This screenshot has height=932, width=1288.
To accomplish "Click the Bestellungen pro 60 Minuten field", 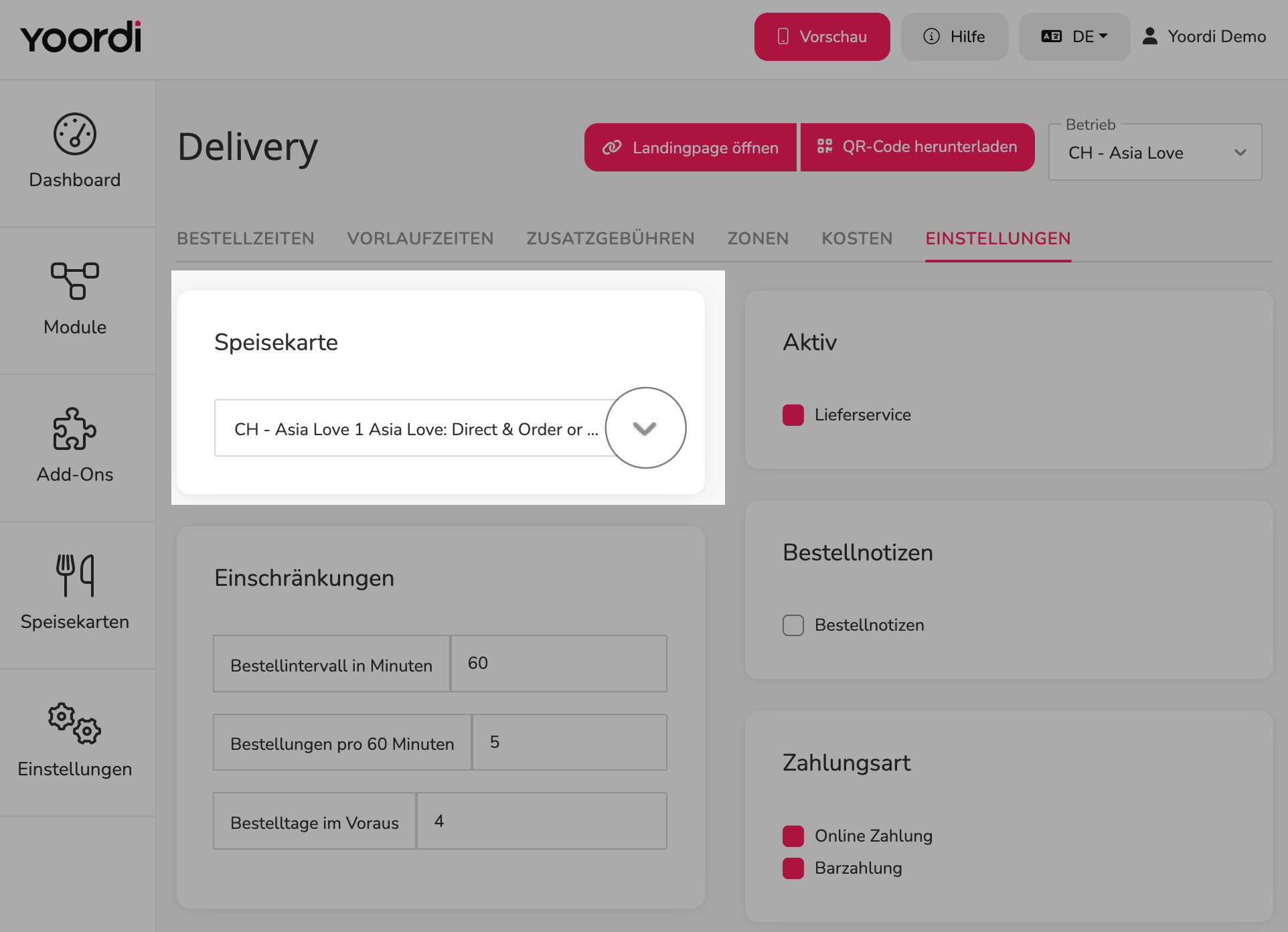I will (x=570, y=743).
